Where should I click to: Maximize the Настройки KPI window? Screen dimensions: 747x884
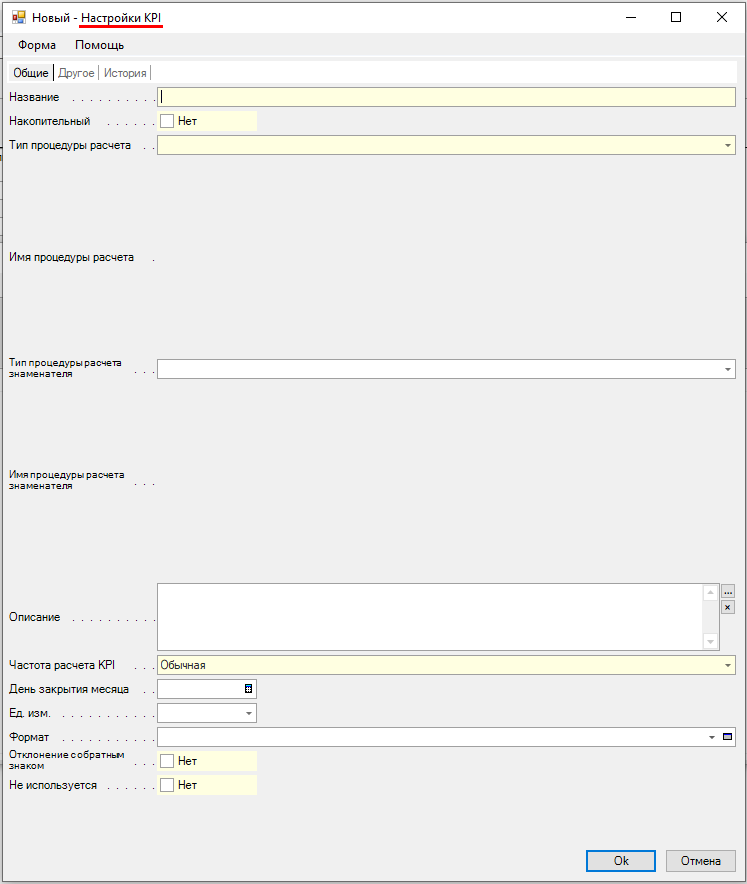[676, 17]
